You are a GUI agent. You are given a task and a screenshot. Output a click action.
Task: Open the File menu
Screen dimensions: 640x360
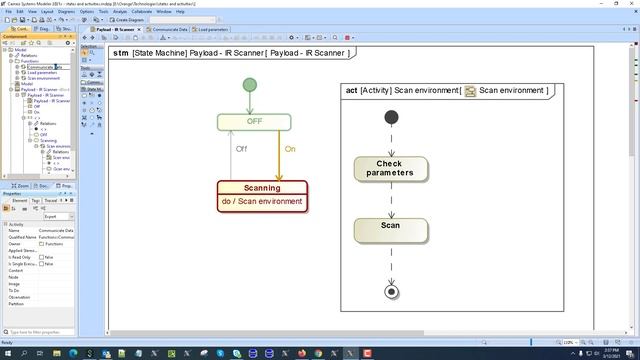[x=9, y=11]
